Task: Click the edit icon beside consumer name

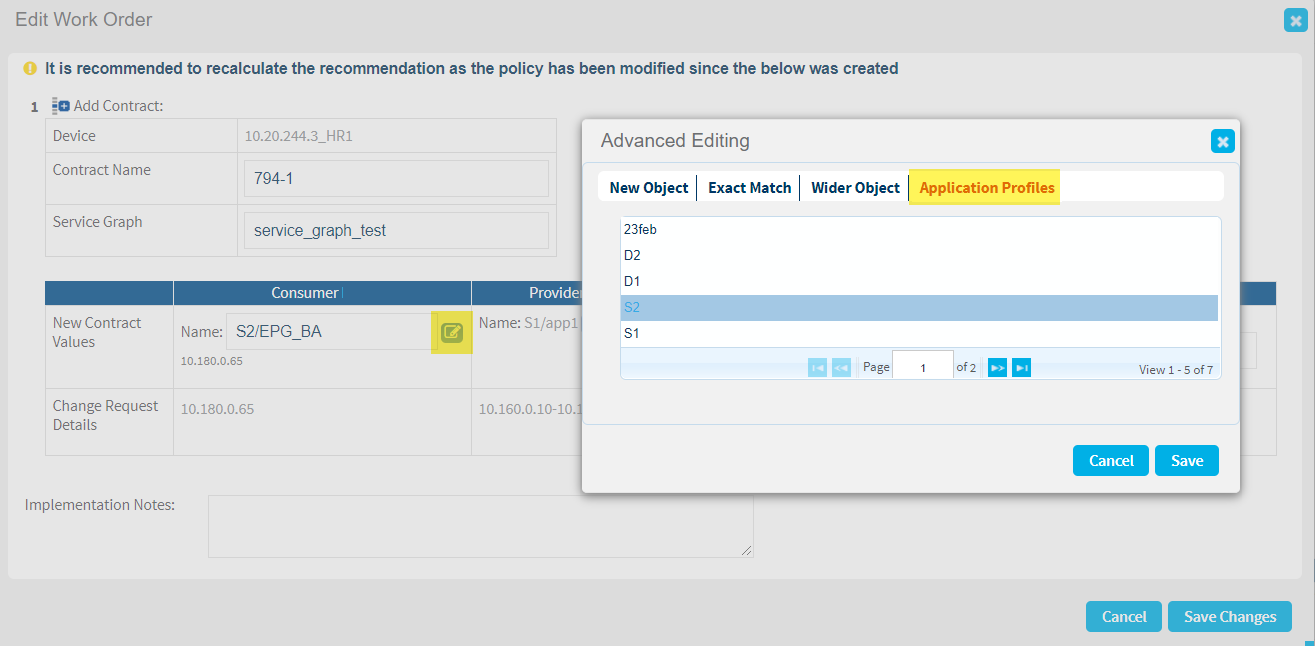Action: click(452, 332)
